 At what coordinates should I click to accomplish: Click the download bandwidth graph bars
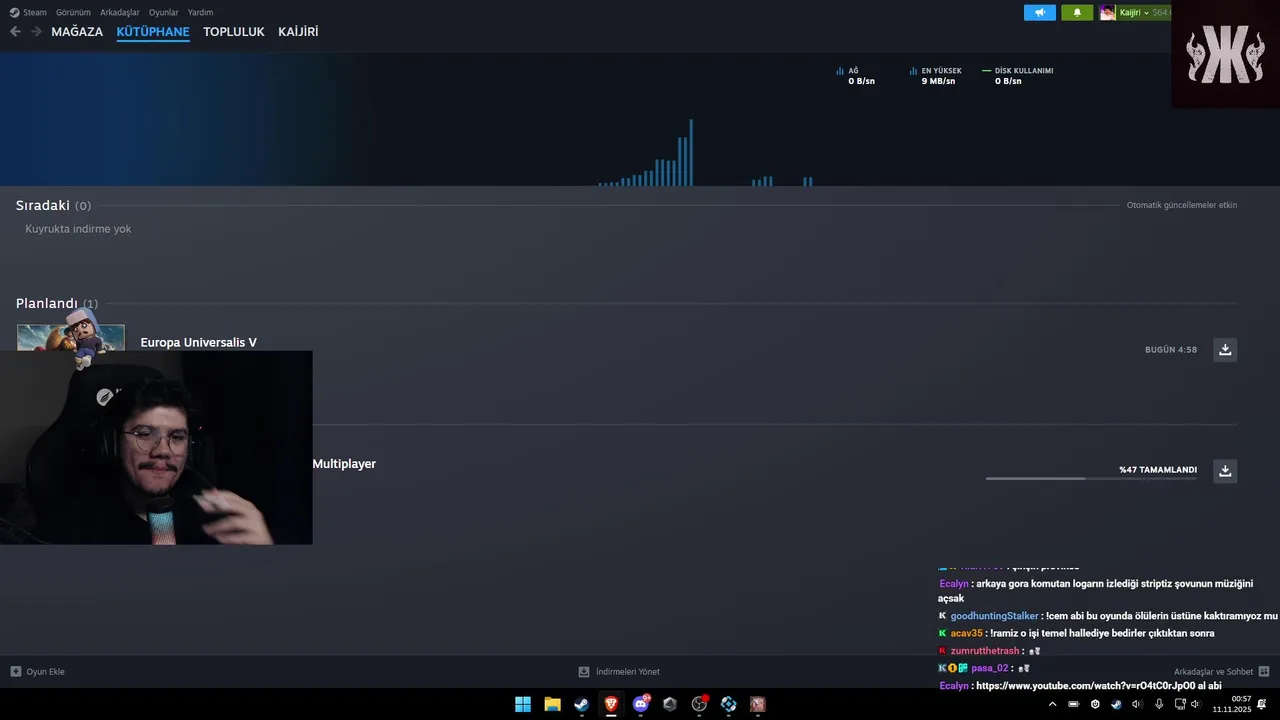(x=705, y=152)
